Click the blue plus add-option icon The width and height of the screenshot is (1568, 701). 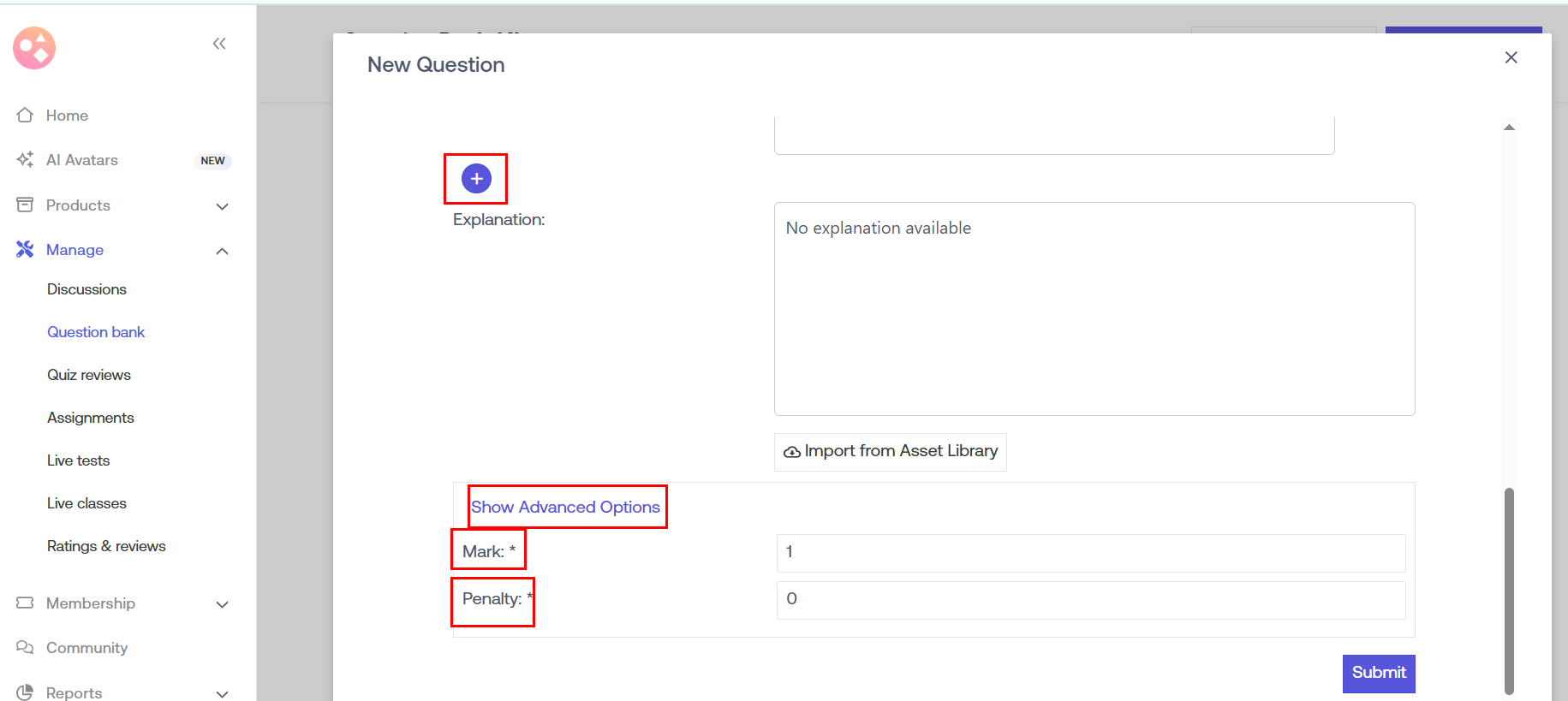coord(476,179)
